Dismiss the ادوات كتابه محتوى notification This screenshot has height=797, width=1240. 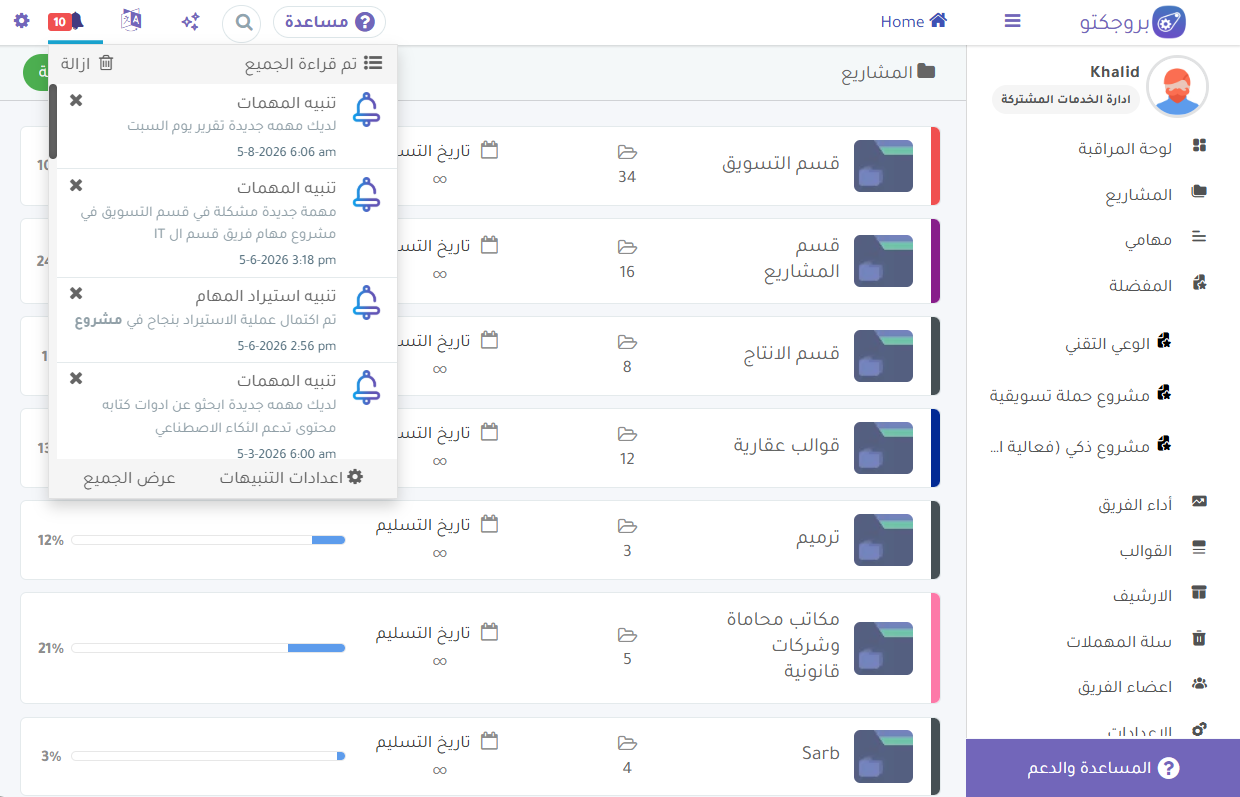[x=76, y=378]
